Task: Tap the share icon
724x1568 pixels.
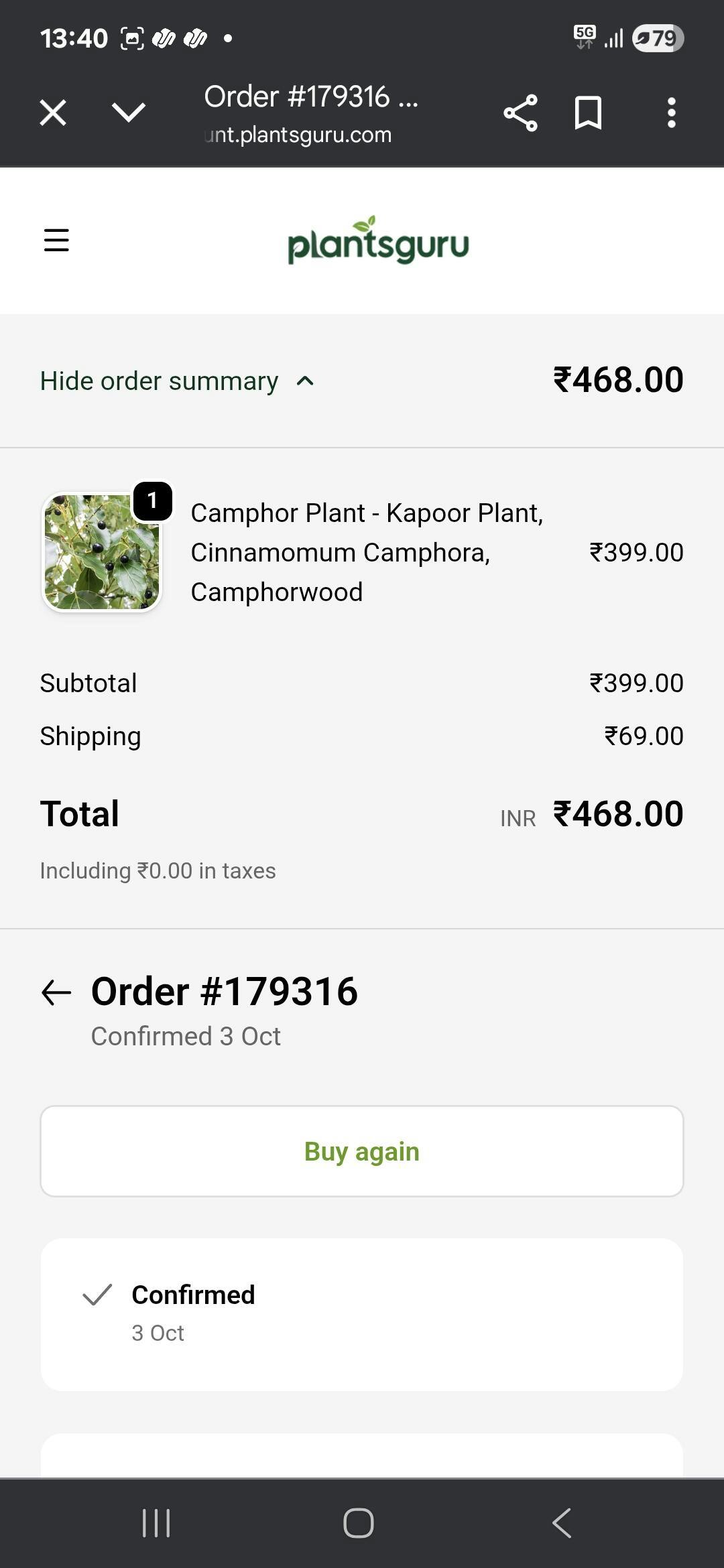Action: tap(520, 113)
